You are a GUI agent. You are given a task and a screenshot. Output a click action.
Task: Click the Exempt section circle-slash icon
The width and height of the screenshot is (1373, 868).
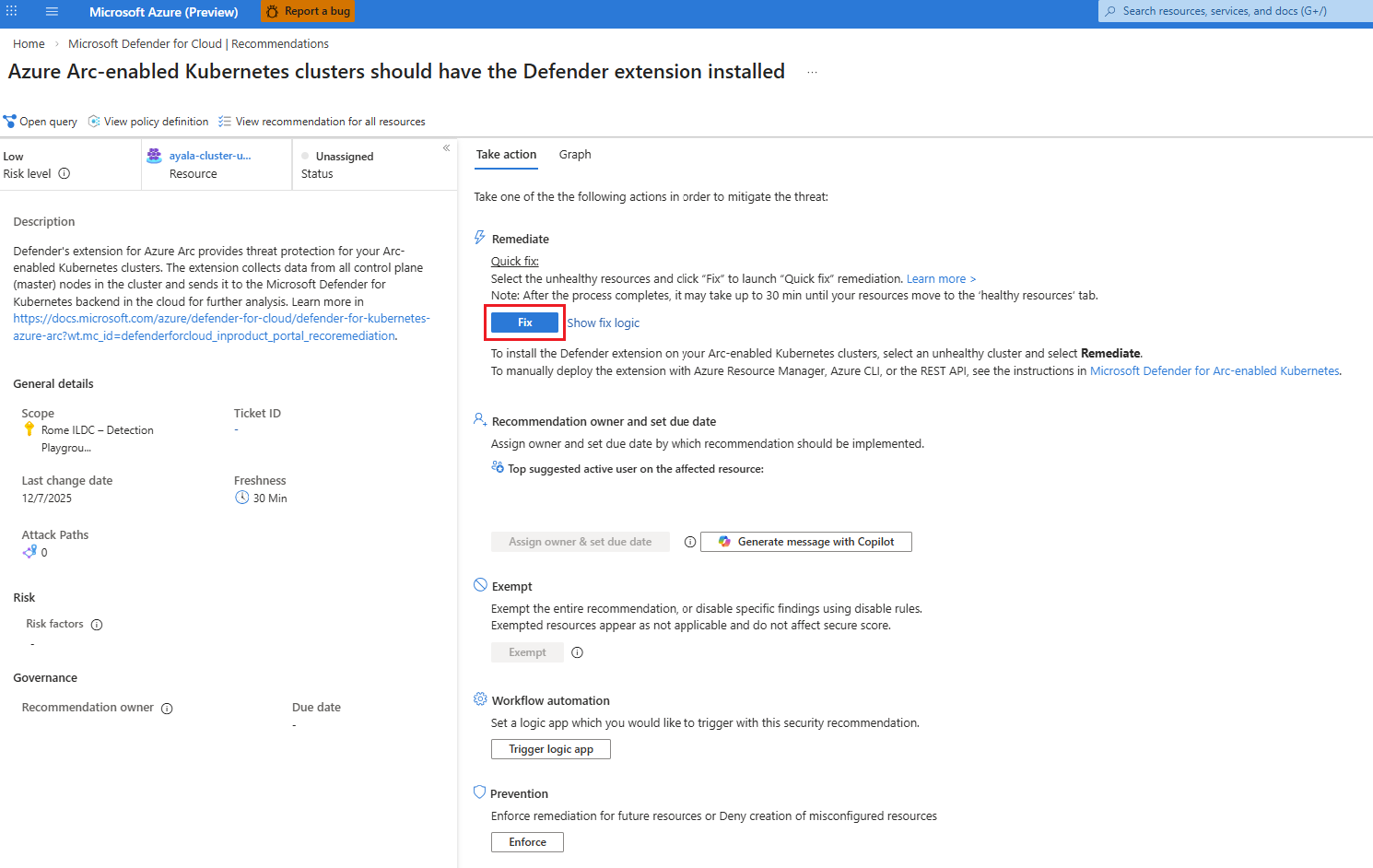pos(480,585)
